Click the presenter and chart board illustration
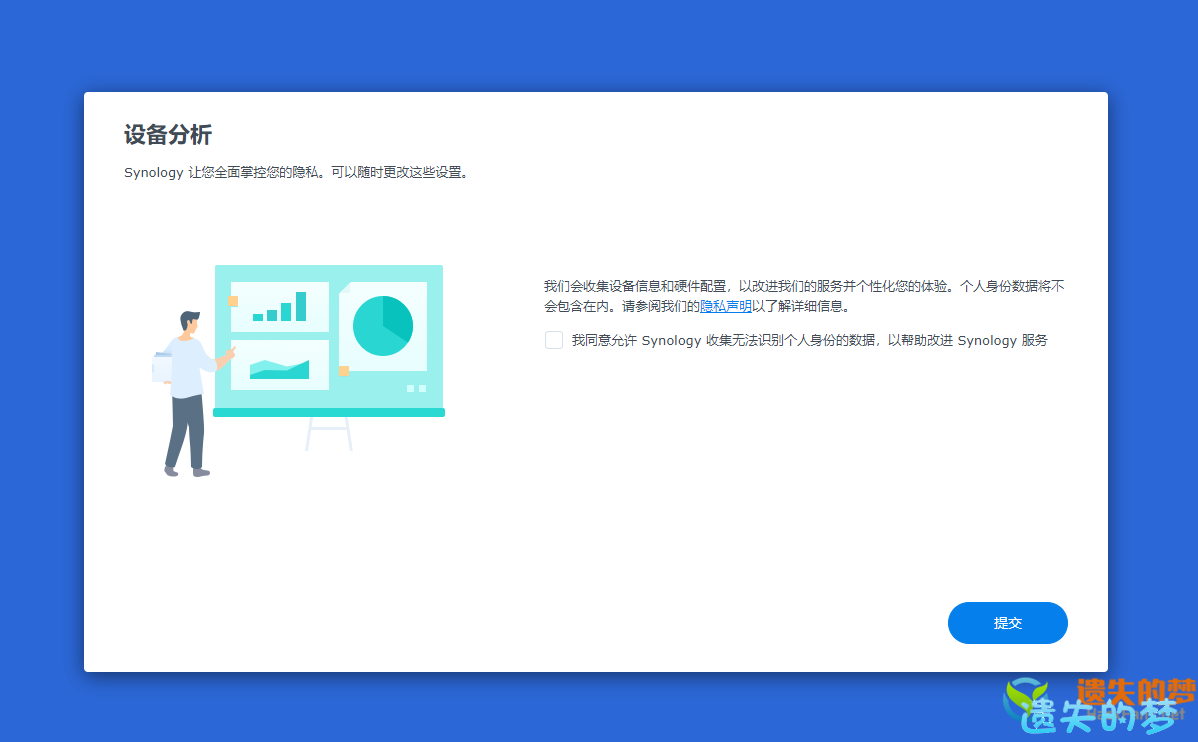 (x=299, y=371)
